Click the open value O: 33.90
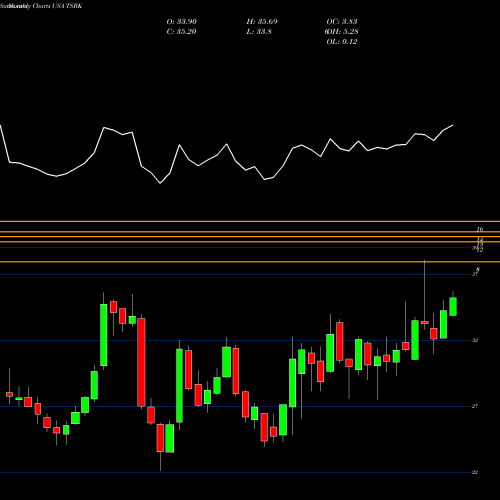The width and height of the screenshot is (500, 500). tap(182, 22)
